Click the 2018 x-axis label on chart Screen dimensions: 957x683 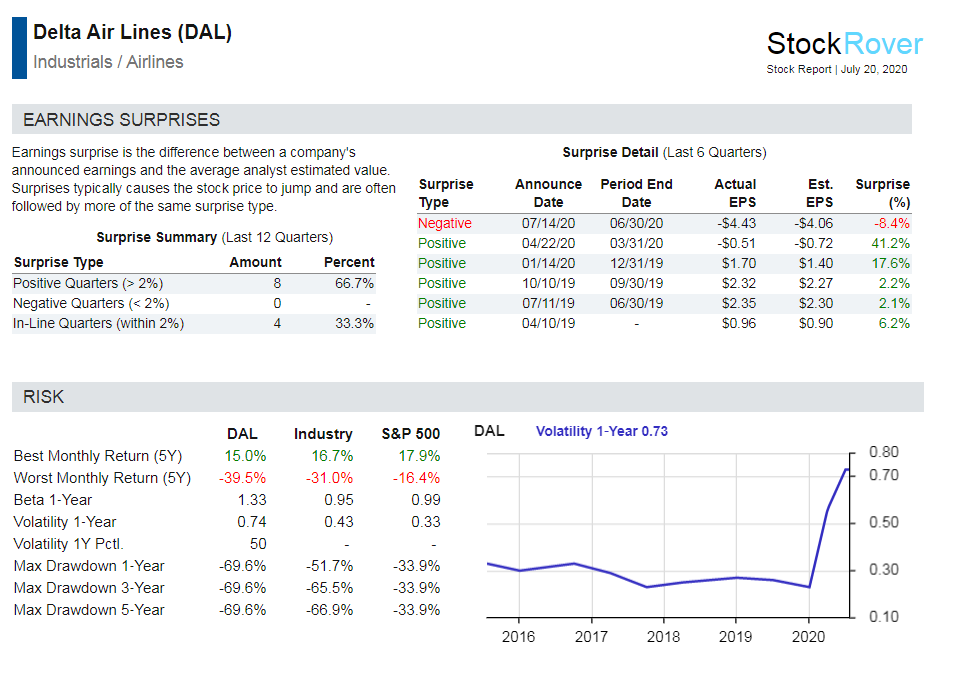click(663, 637)
